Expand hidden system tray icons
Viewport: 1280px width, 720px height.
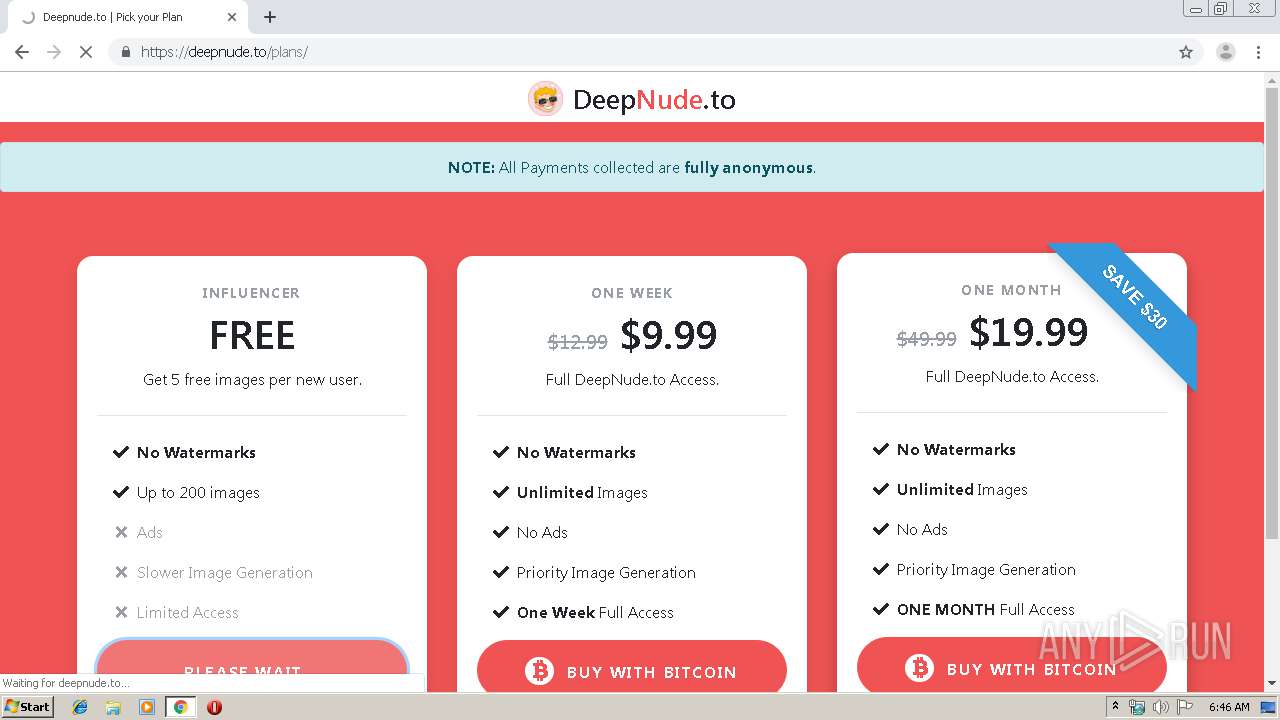pyautogui.click(x=1116, y=707)
